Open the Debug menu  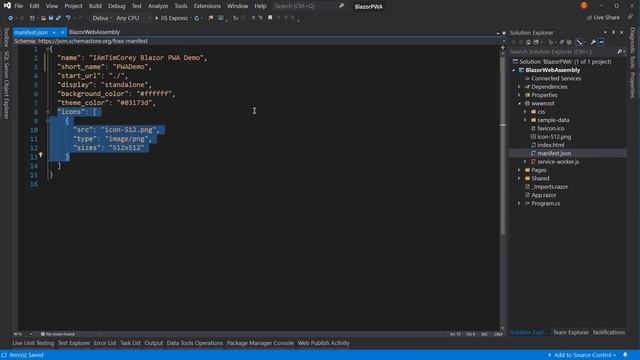117,6
